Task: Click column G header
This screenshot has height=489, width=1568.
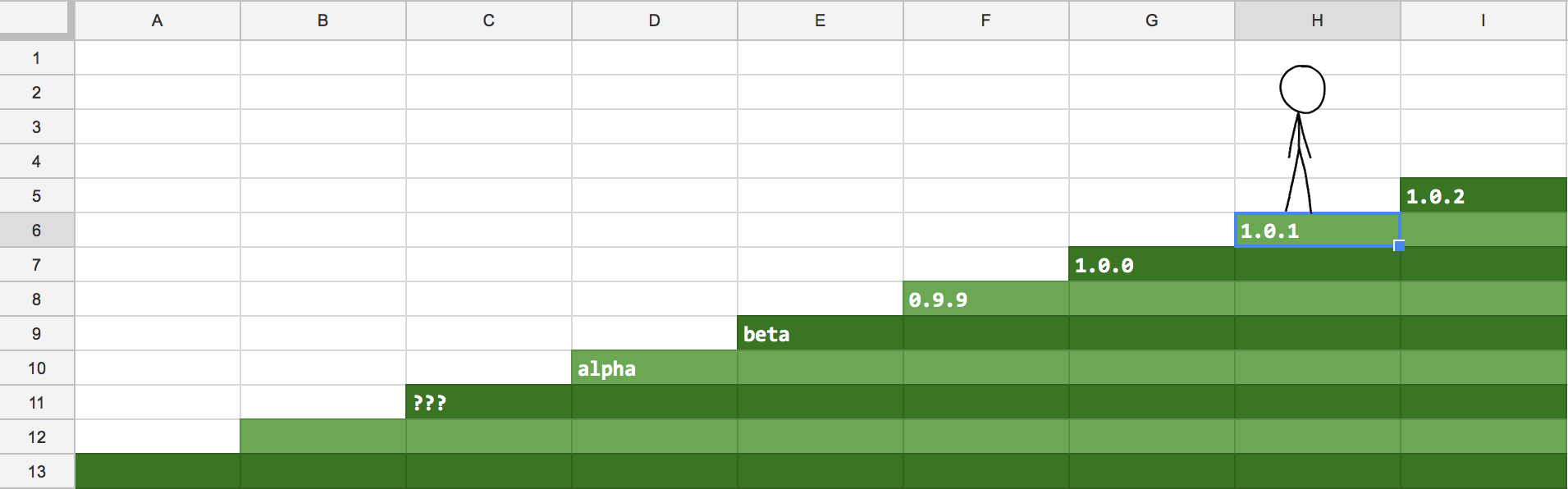Action: pyautogui.click(x=1151, y=21)
